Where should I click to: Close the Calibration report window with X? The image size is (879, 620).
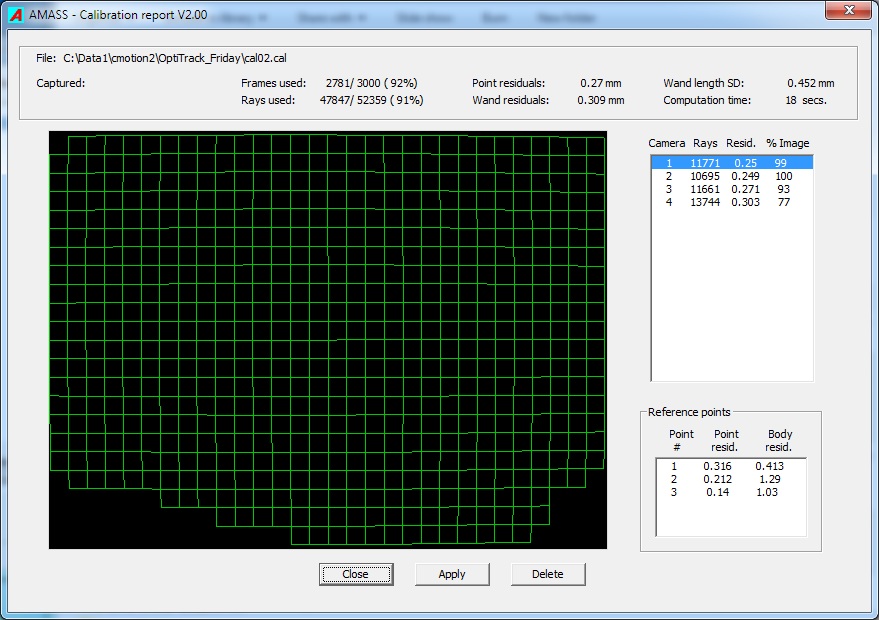(x=848, y=10)
